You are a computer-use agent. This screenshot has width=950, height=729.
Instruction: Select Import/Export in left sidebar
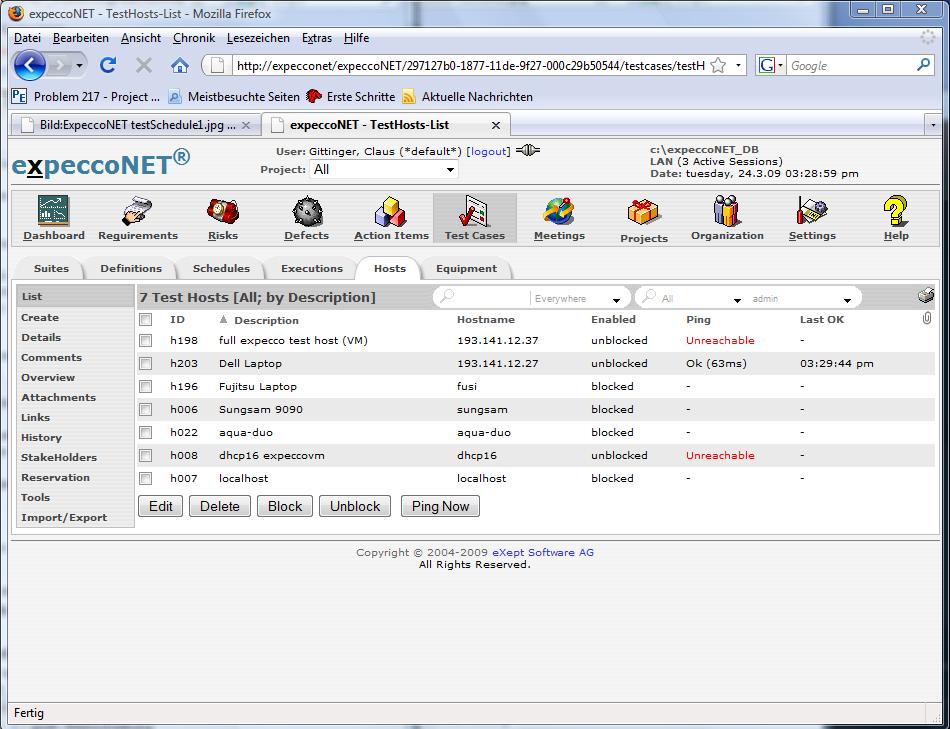click(64, 518)
